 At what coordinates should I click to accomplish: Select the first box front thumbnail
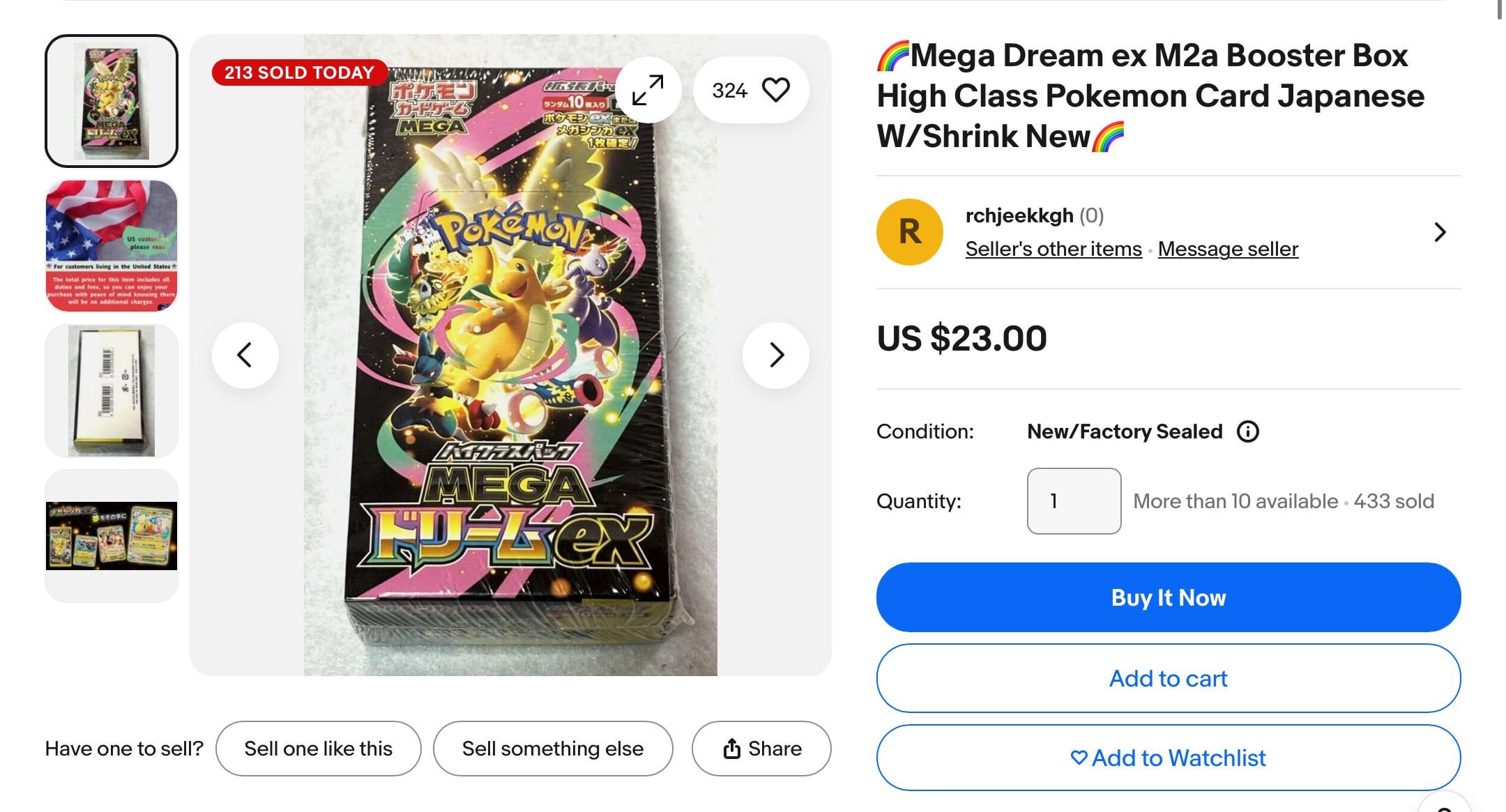click(x=112, y=101)
